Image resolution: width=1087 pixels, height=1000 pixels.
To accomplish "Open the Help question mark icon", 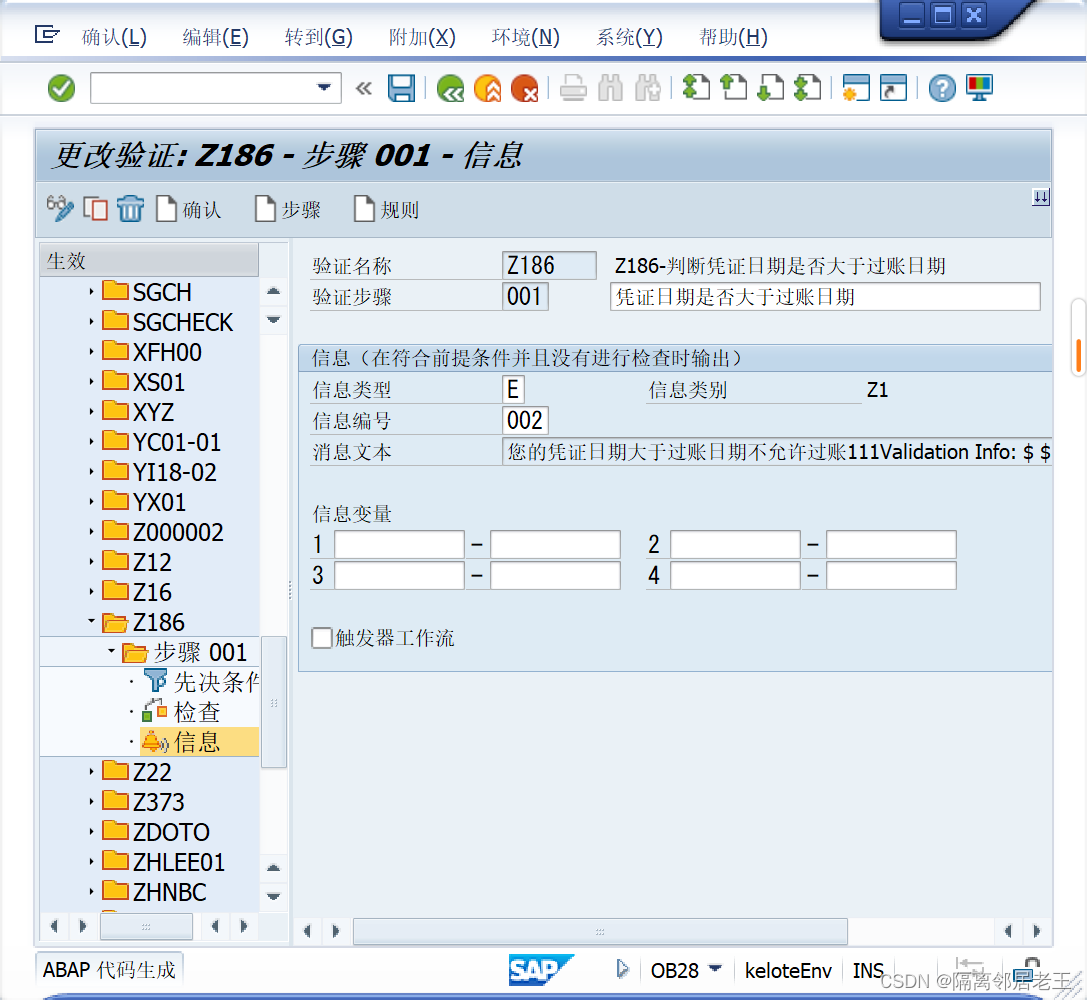I will 941,88.
